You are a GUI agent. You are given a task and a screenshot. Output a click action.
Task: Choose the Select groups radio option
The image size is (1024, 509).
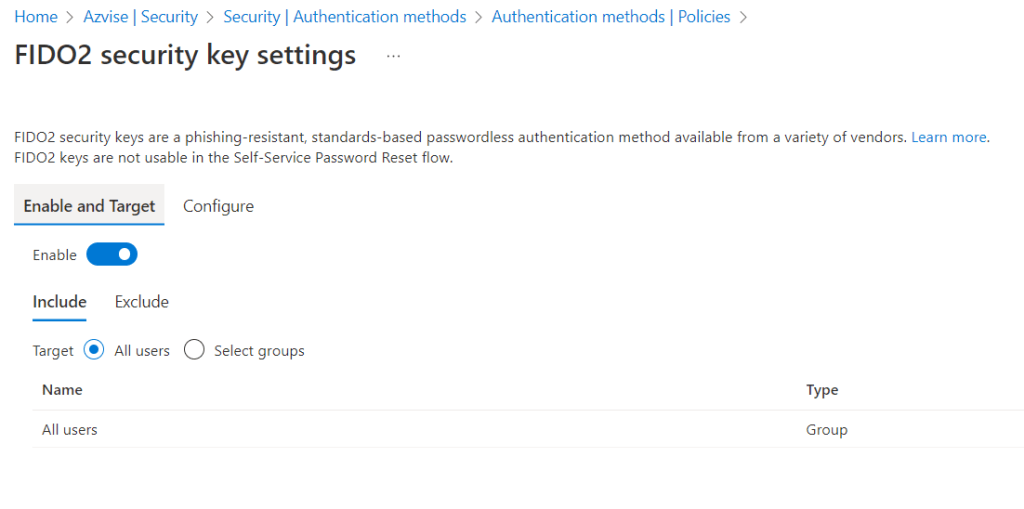pyautogui.click(x=195, y=350)
